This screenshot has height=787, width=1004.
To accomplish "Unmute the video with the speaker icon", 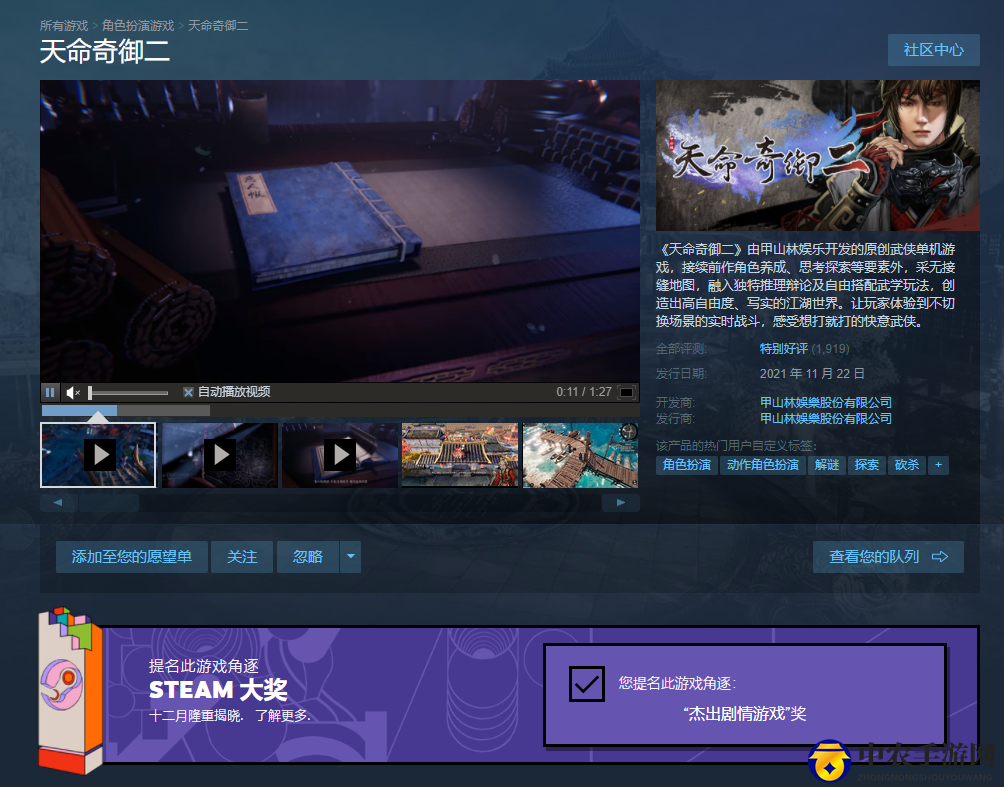I will click(73, 392).
